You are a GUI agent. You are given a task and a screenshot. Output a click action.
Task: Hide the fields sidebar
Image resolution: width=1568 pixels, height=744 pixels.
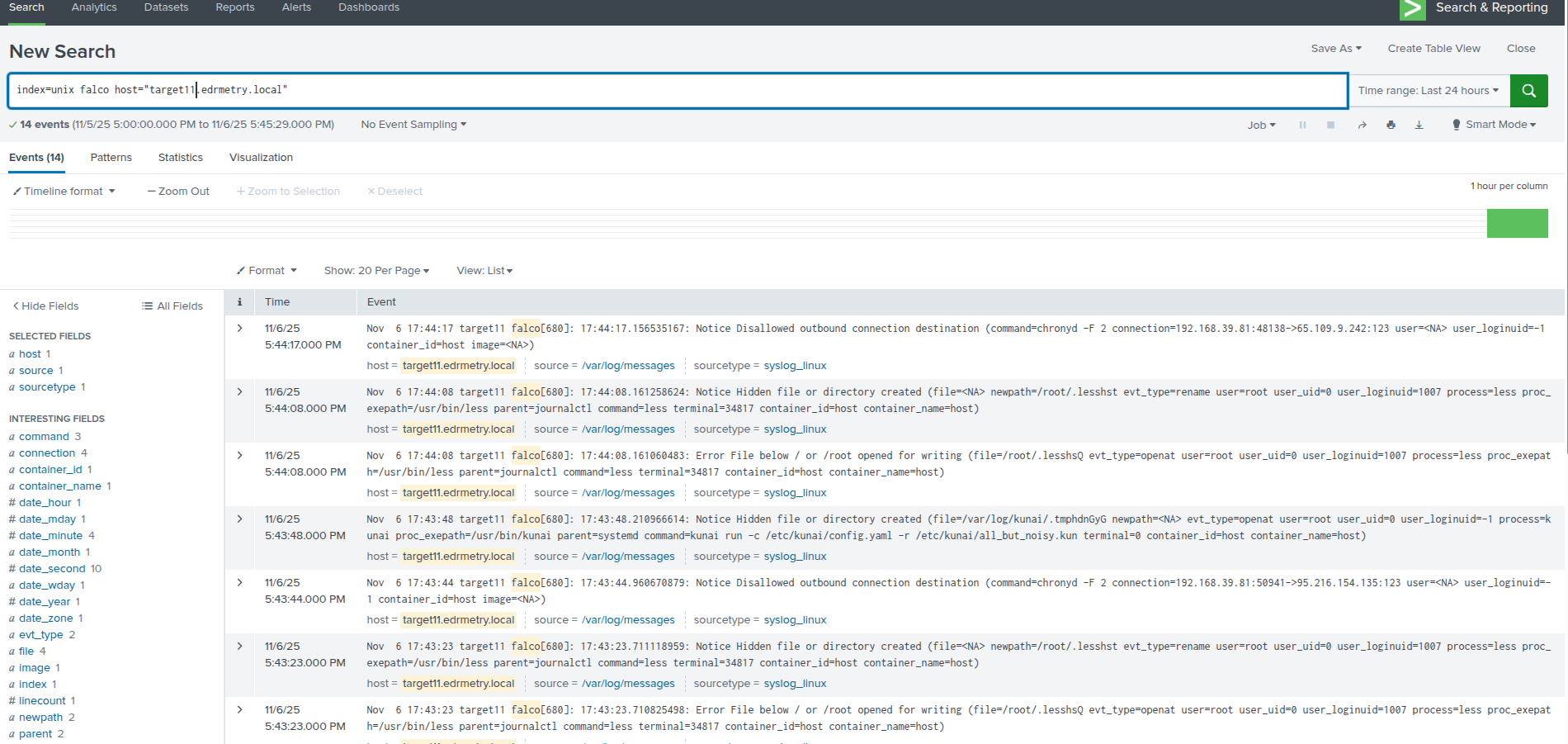[45, 306]
